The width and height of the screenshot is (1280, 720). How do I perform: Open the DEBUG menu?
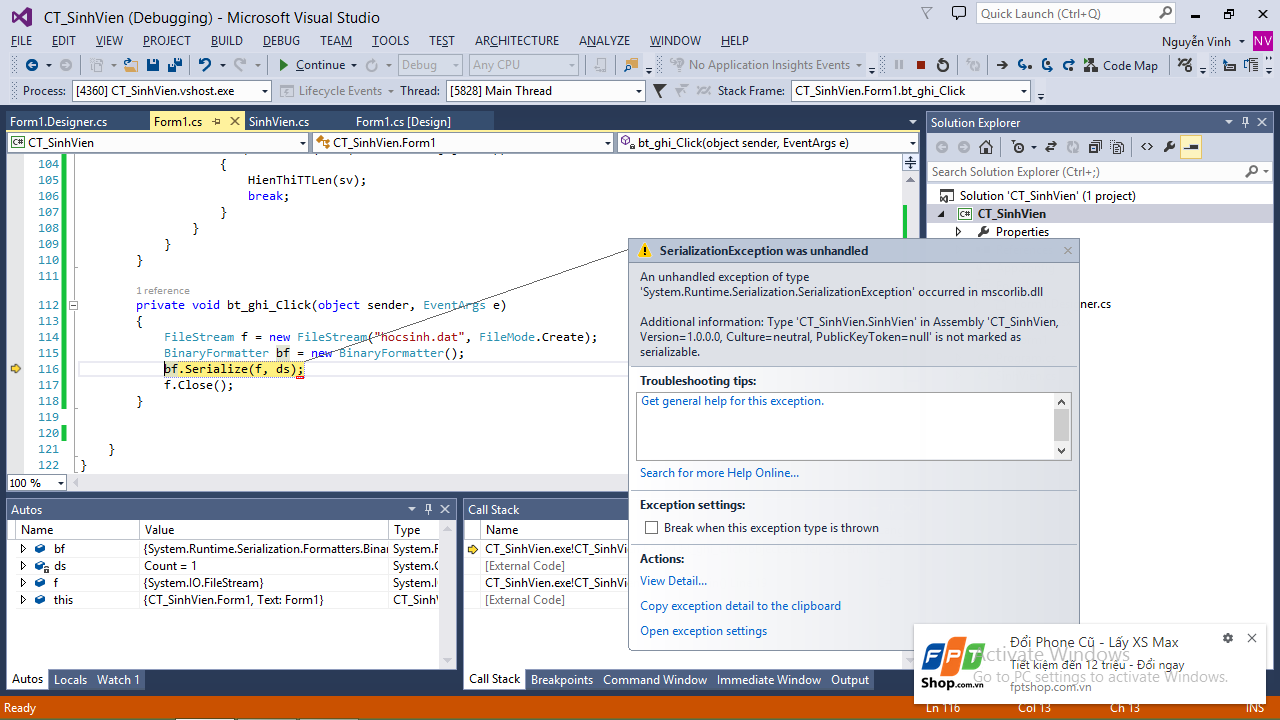(281, 41)
